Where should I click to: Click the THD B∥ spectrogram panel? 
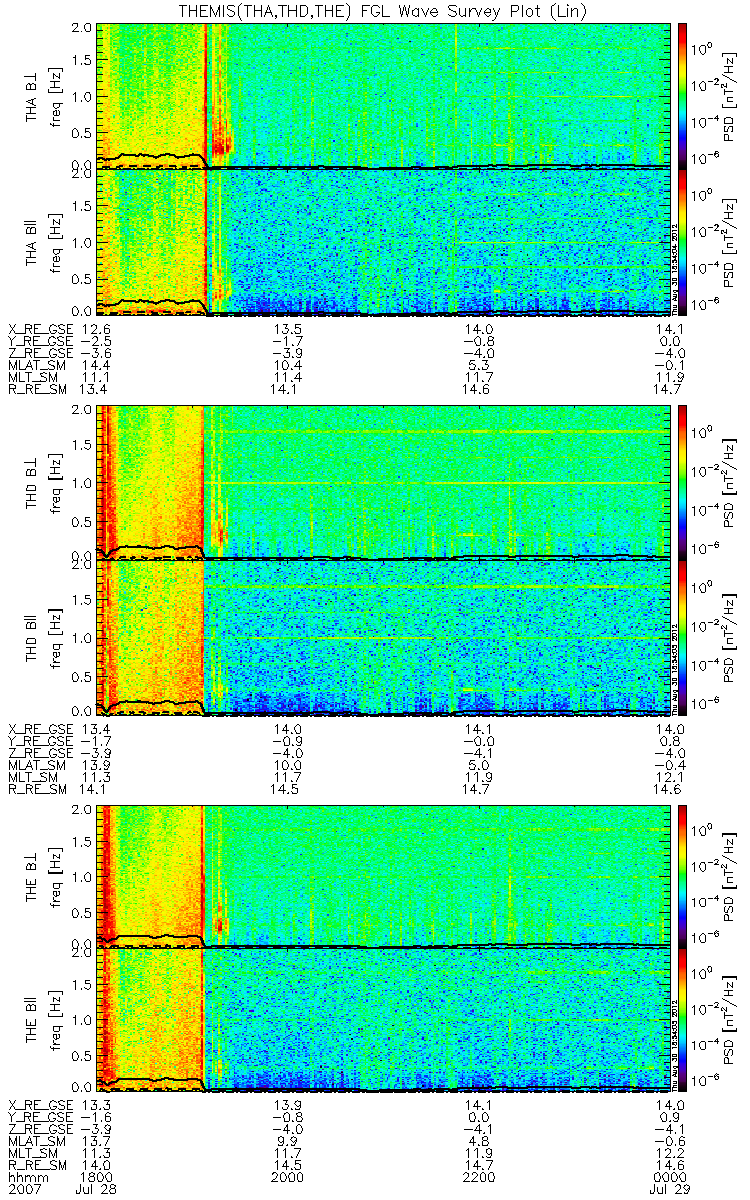(383, 637)
